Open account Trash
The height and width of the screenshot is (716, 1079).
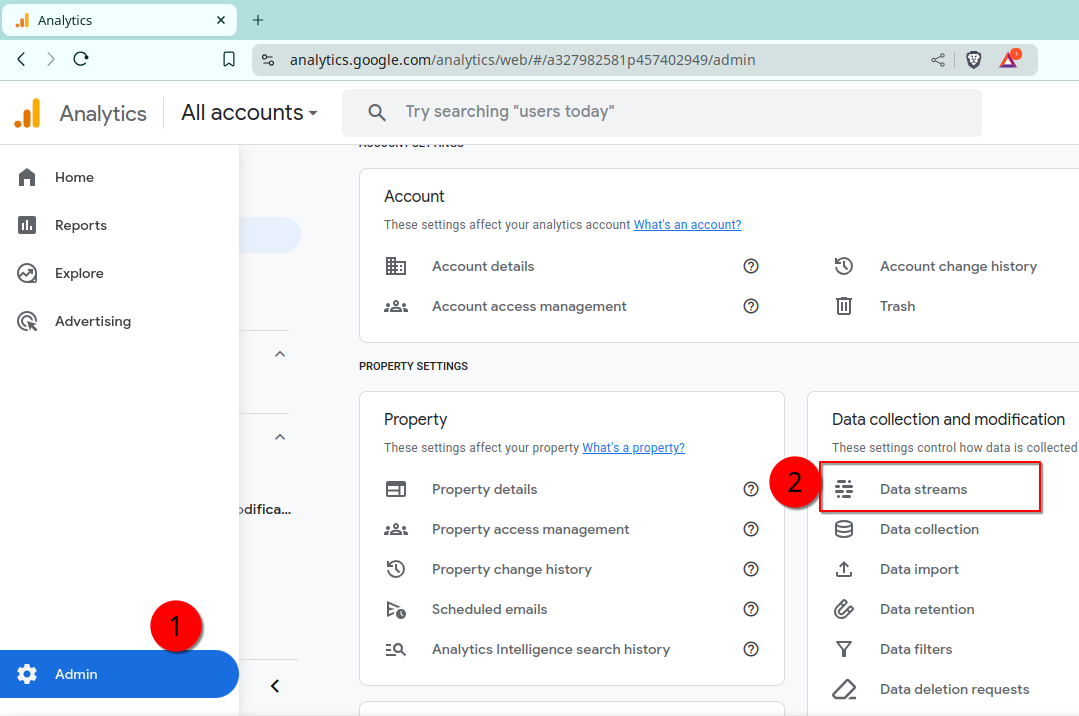click(897, 306)
